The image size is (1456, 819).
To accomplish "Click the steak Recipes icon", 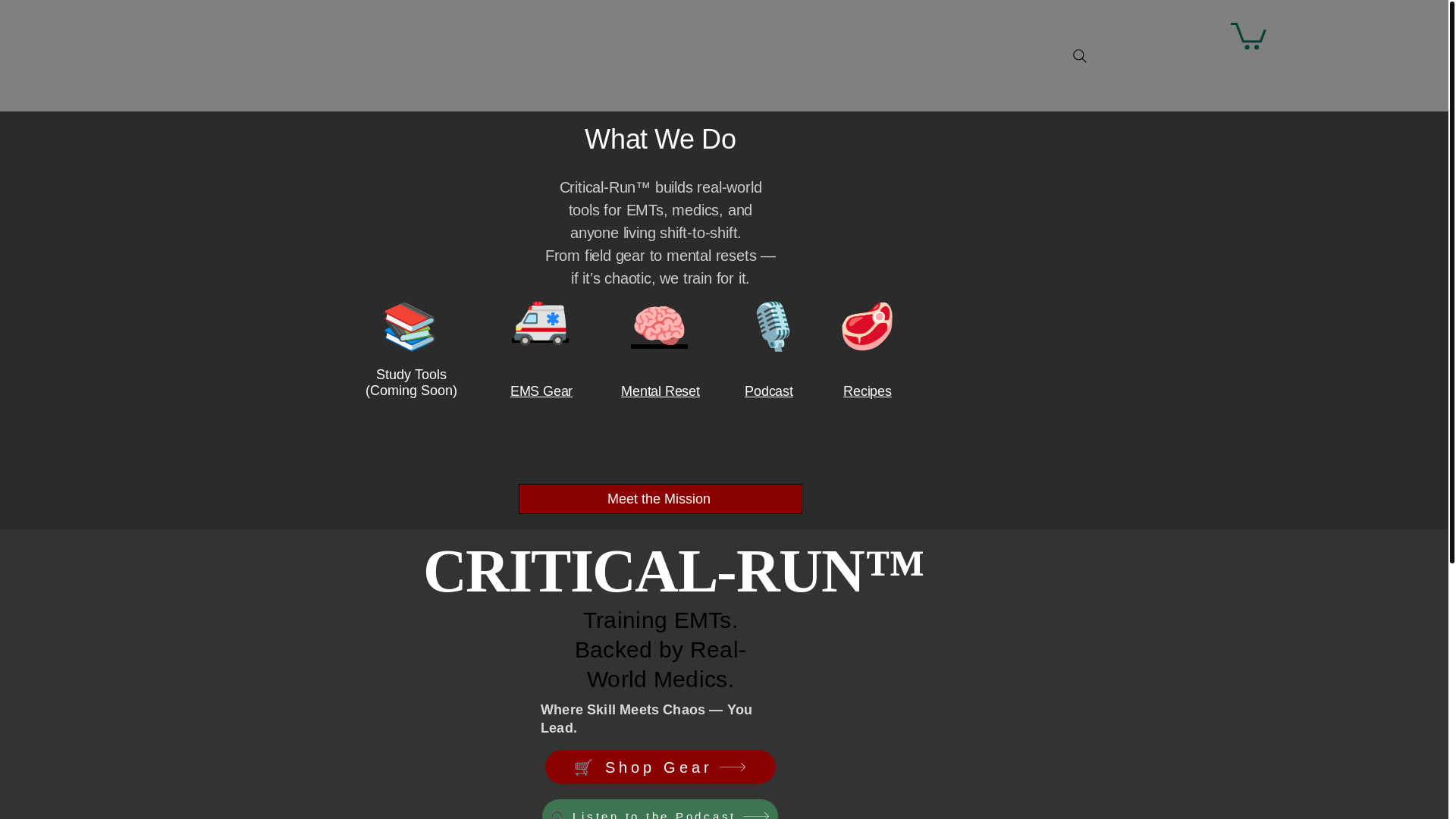I will 867,326.
